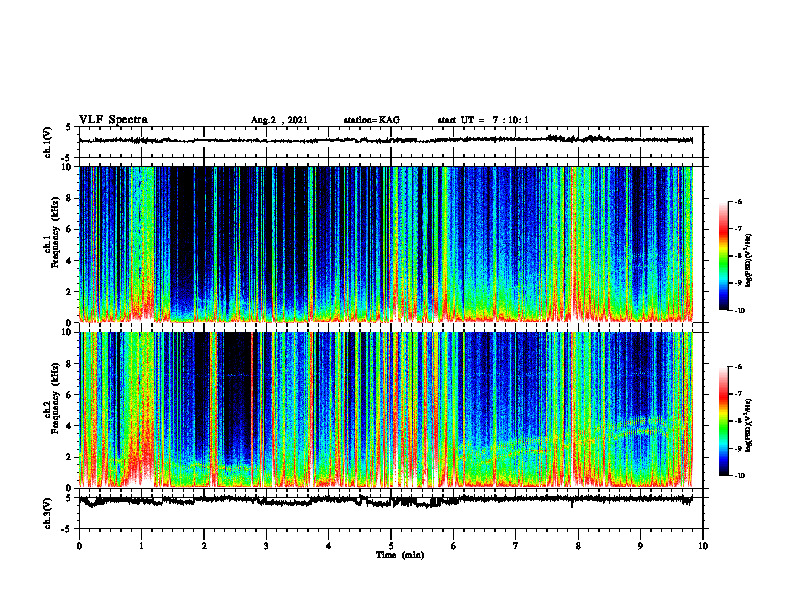Click the "VLF Spectra" plot title

[x=113, y=120]
